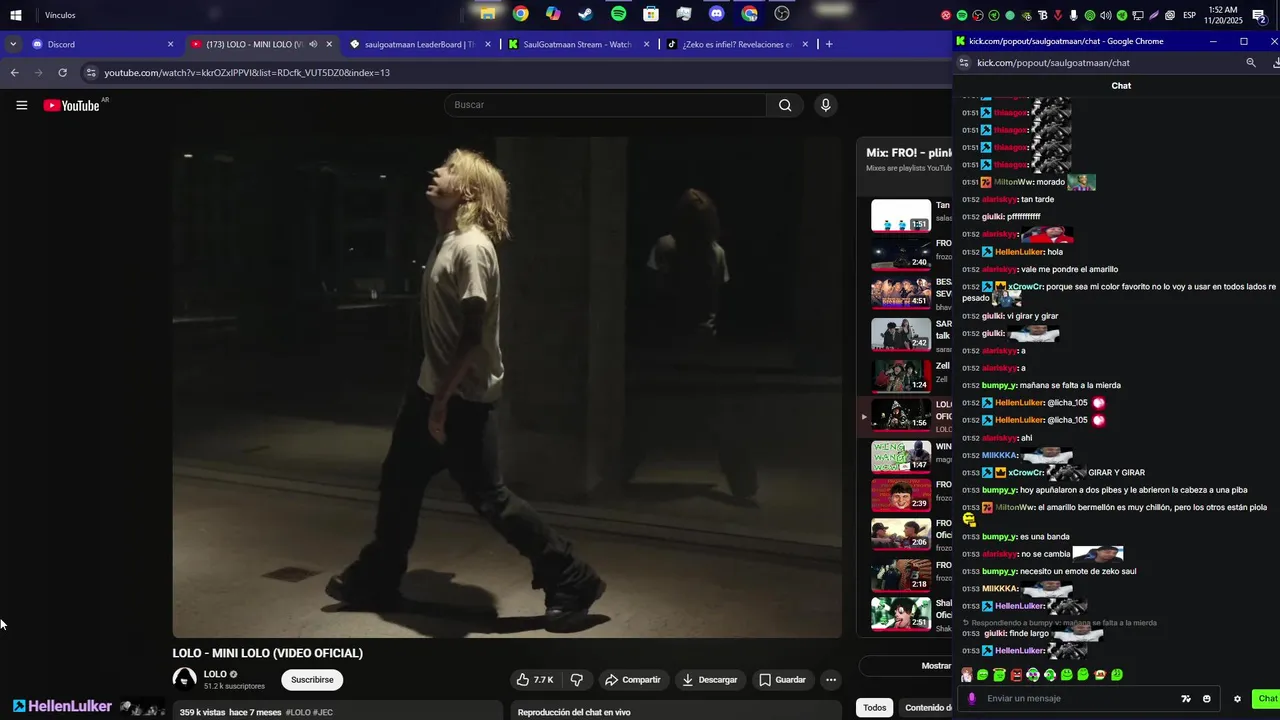Click MiltonWw username in 'morado' chat message

1013,182
